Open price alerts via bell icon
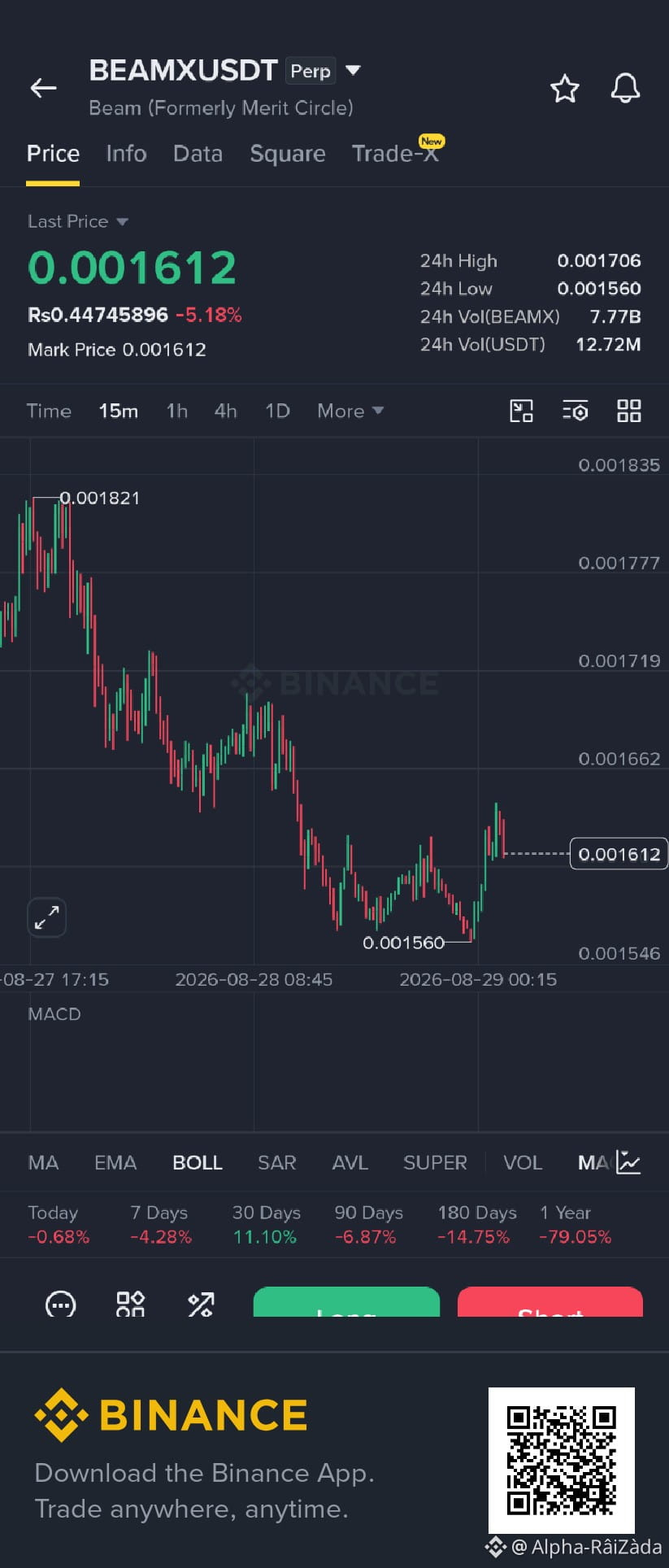The width and height of the screenshot is (669, 1568). coord(625,88)
